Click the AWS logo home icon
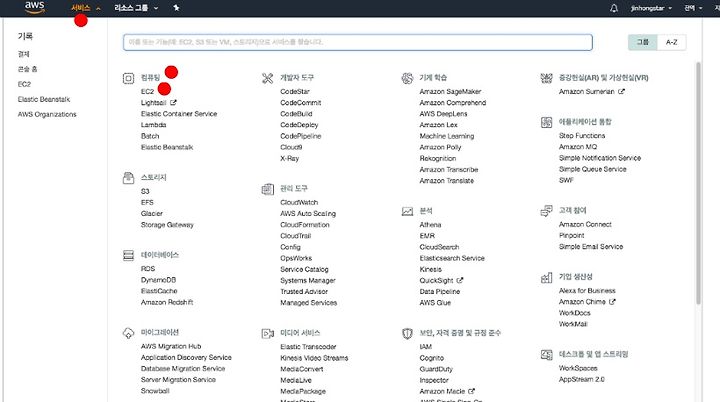The height and width of the screenshot is (402, 720). coord(35,7)
